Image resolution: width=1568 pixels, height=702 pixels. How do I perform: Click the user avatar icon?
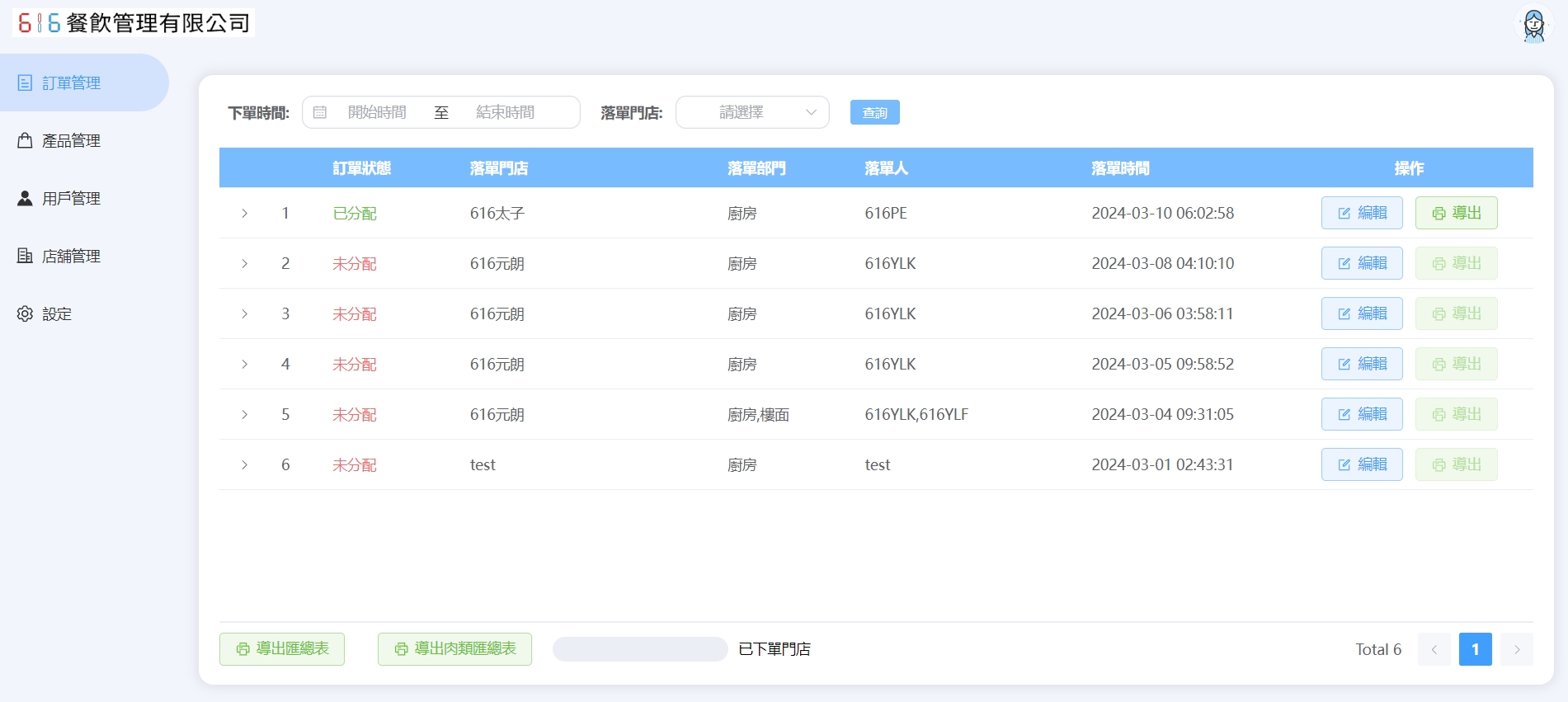(x=1533, y=26)
